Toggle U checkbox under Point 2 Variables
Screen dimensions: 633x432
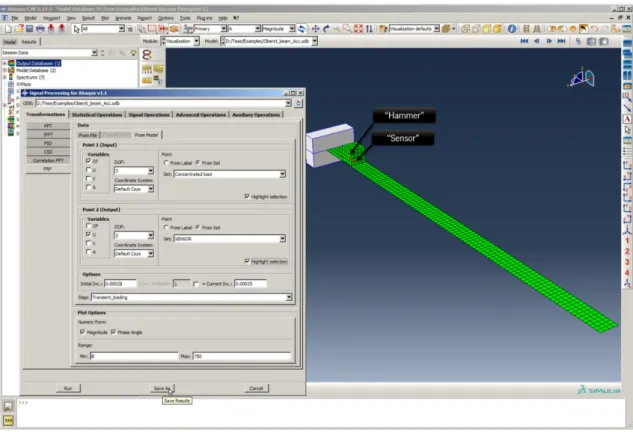(88, 234)
